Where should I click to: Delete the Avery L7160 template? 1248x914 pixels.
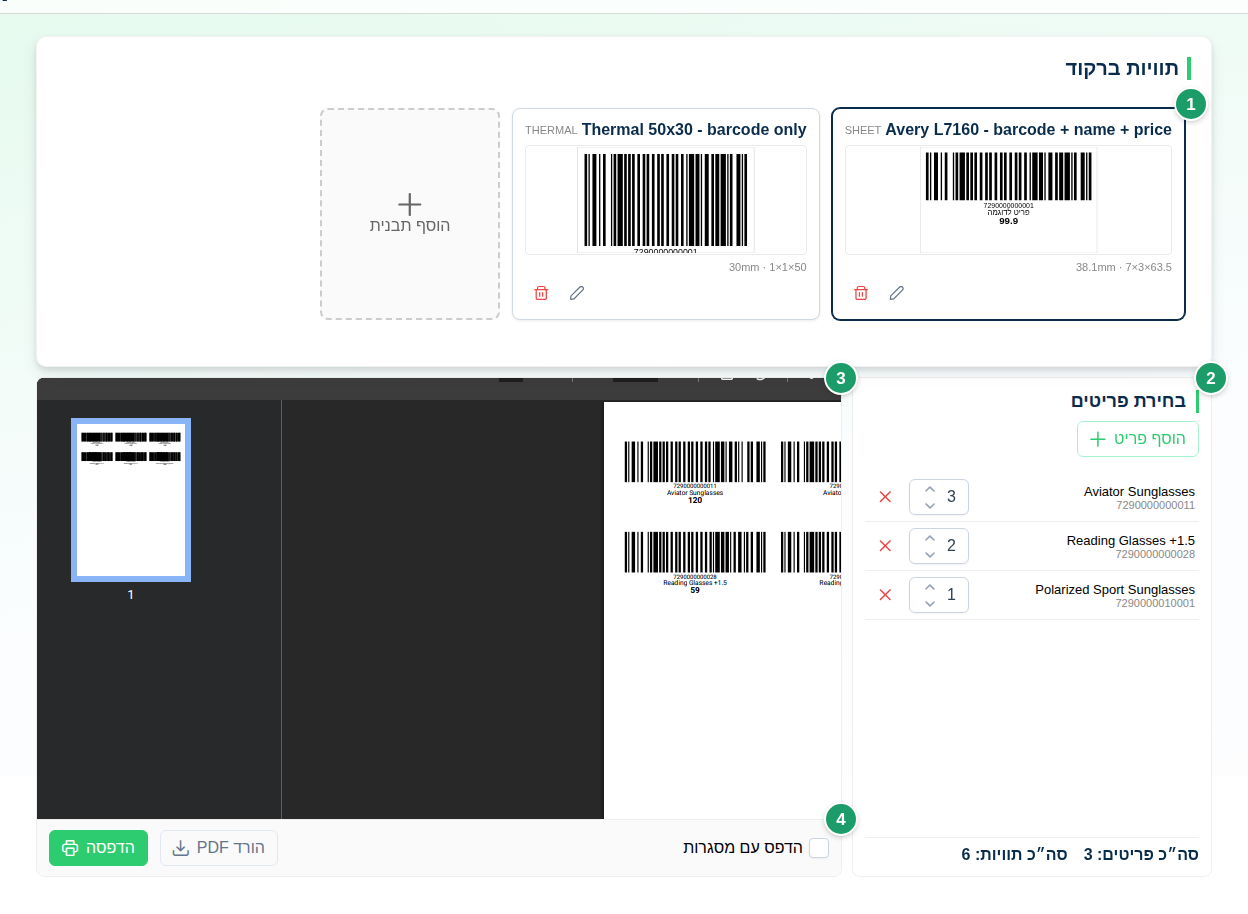tap(861, 293)
